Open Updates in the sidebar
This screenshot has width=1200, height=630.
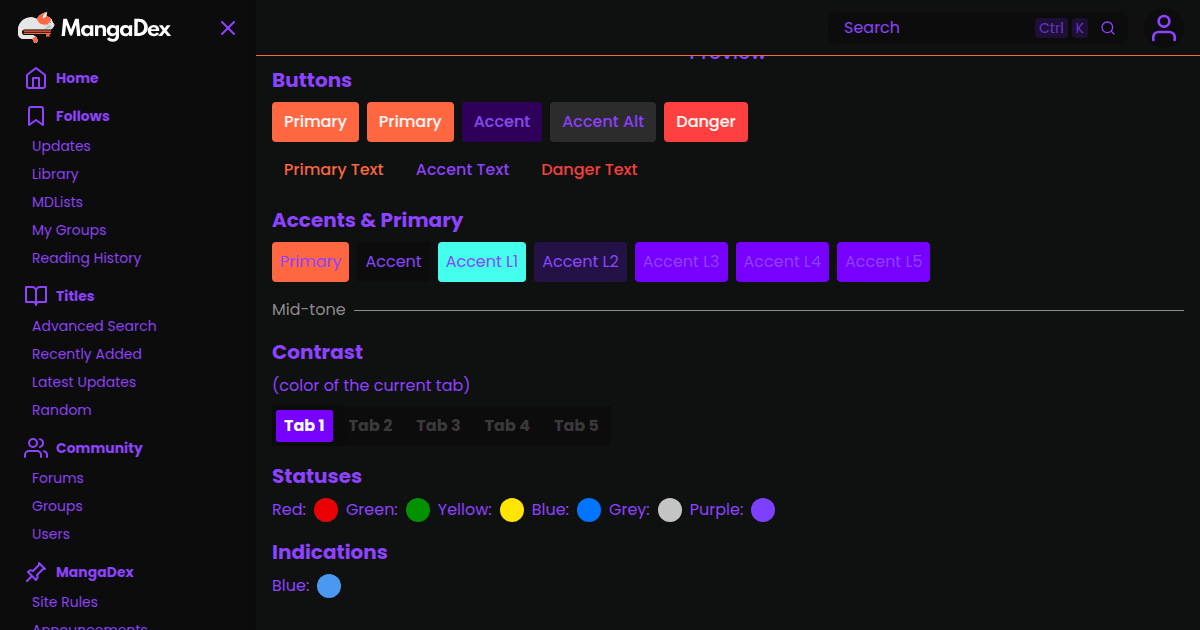click(61, 146)
